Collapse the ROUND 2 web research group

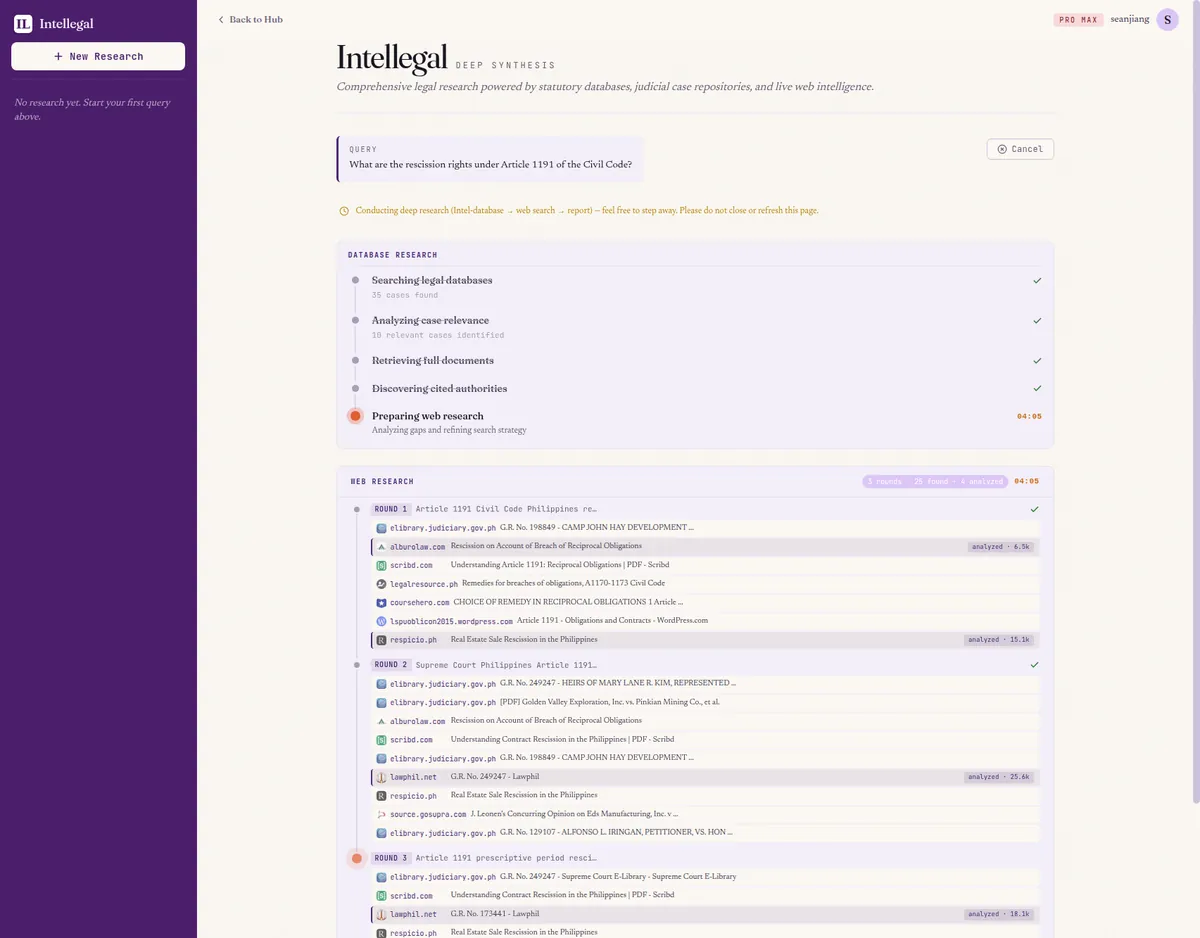(391, 665)
